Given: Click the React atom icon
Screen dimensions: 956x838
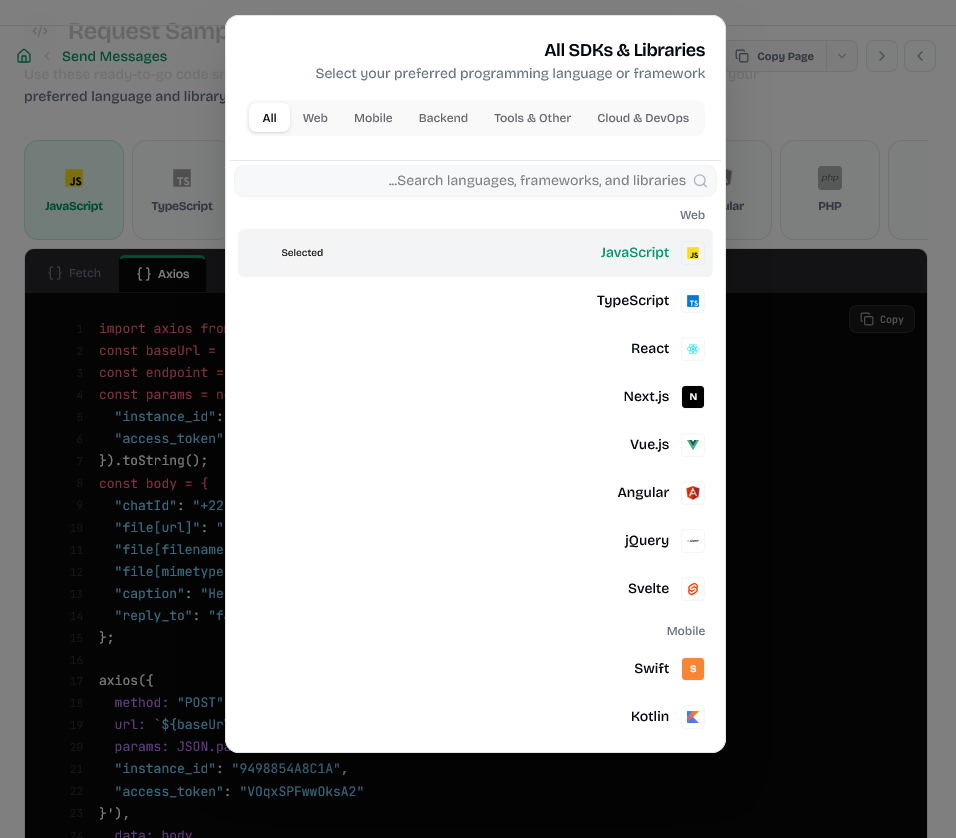Looking at the screenshot, I should click(x=693, y=349).
